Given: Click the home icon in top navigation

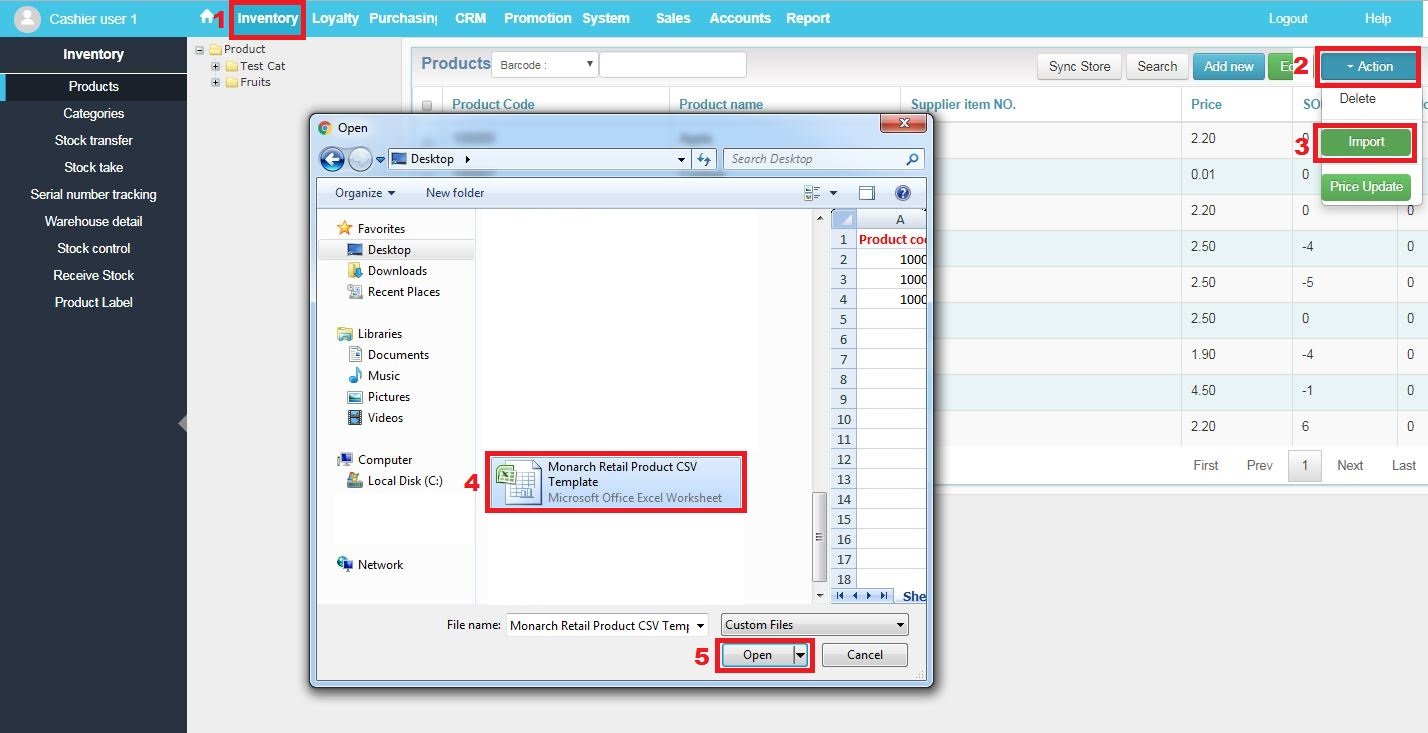Looking at the screenshot, I should pos(207,17).
